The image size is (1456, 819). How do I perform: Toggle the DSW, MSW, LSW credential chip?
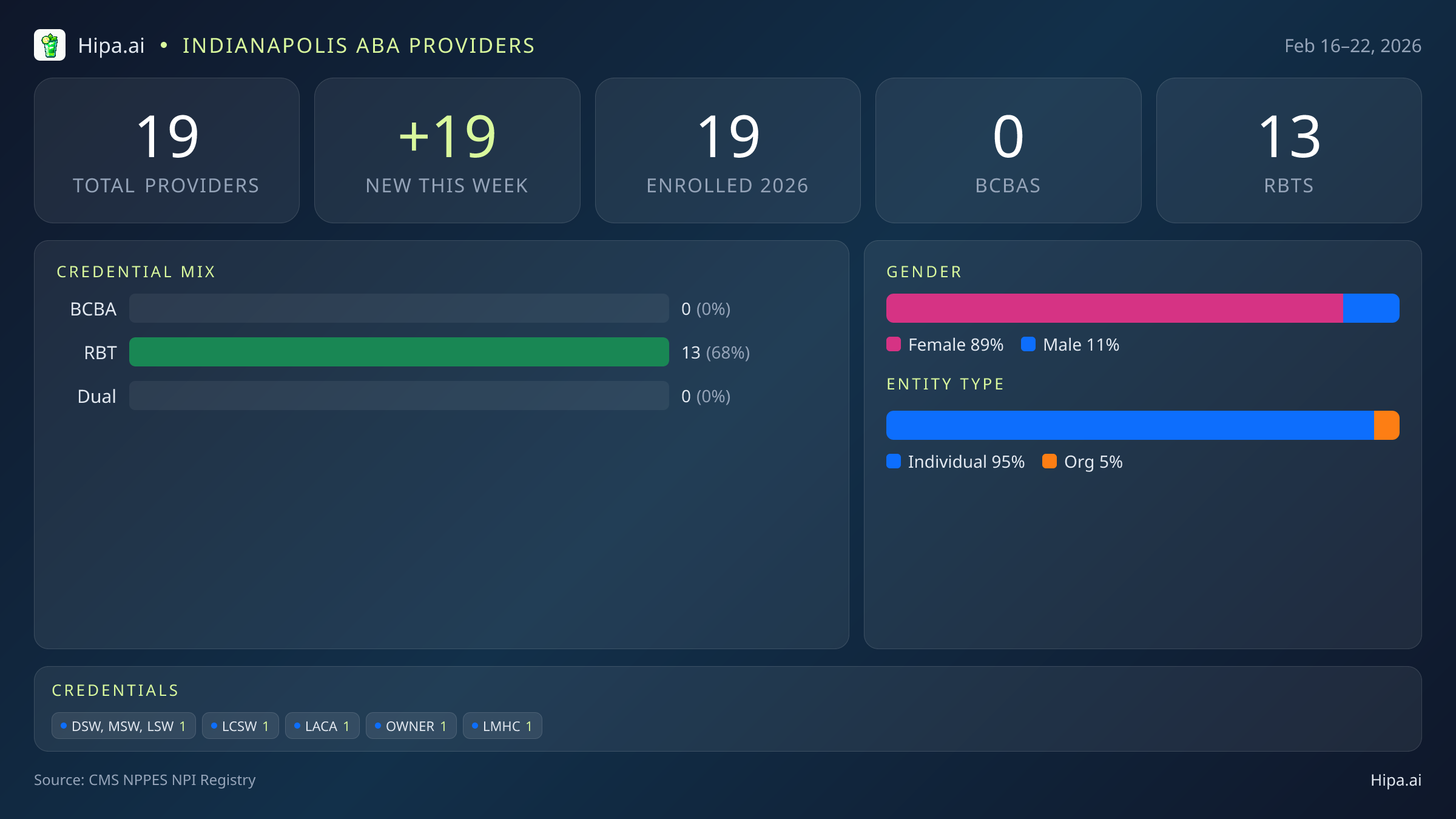pyautogui.click(x=123, y=726)
